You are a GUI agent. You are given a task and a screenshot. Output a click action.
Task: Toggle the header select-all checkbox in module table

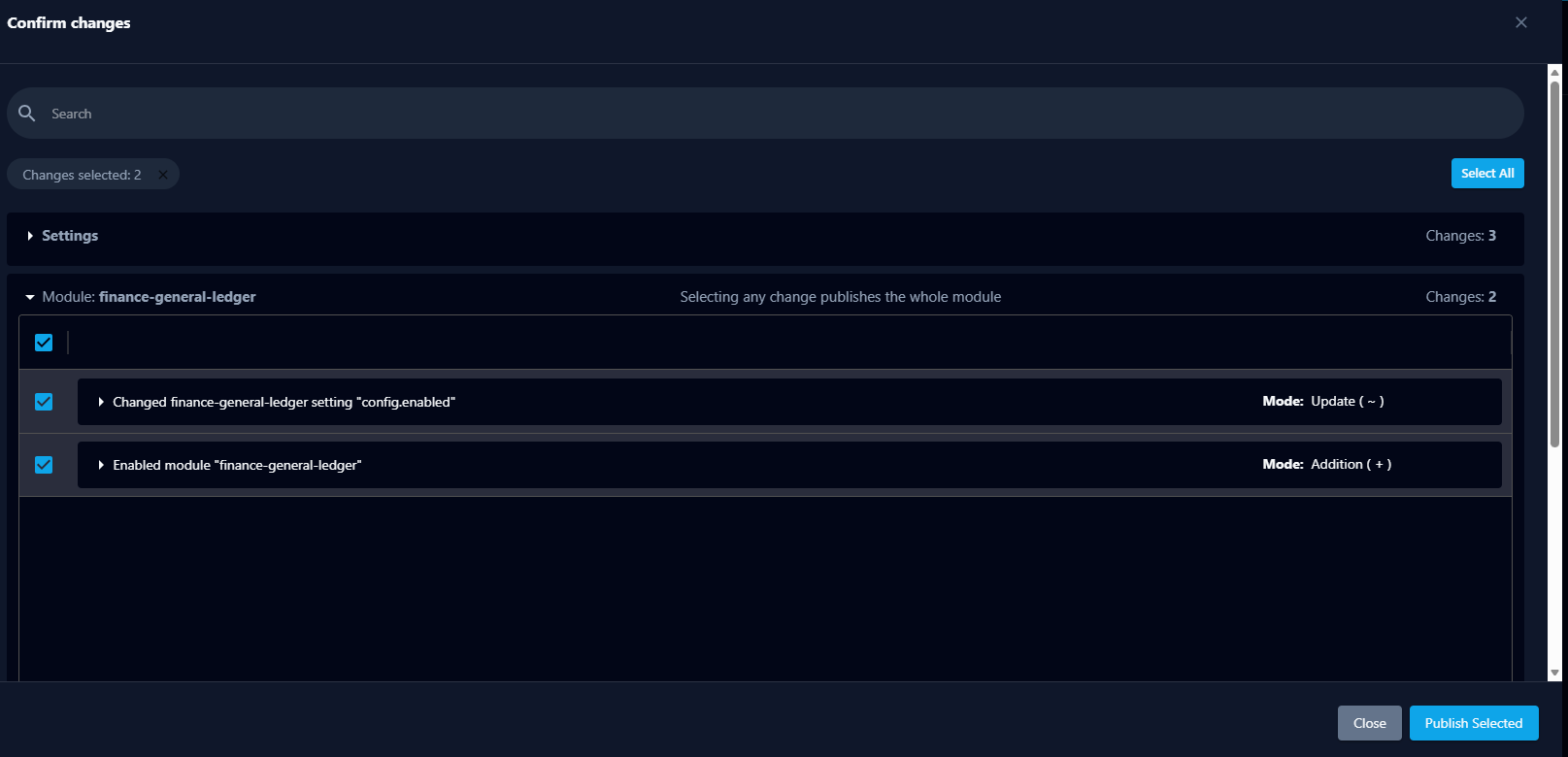tap(44, 343)
